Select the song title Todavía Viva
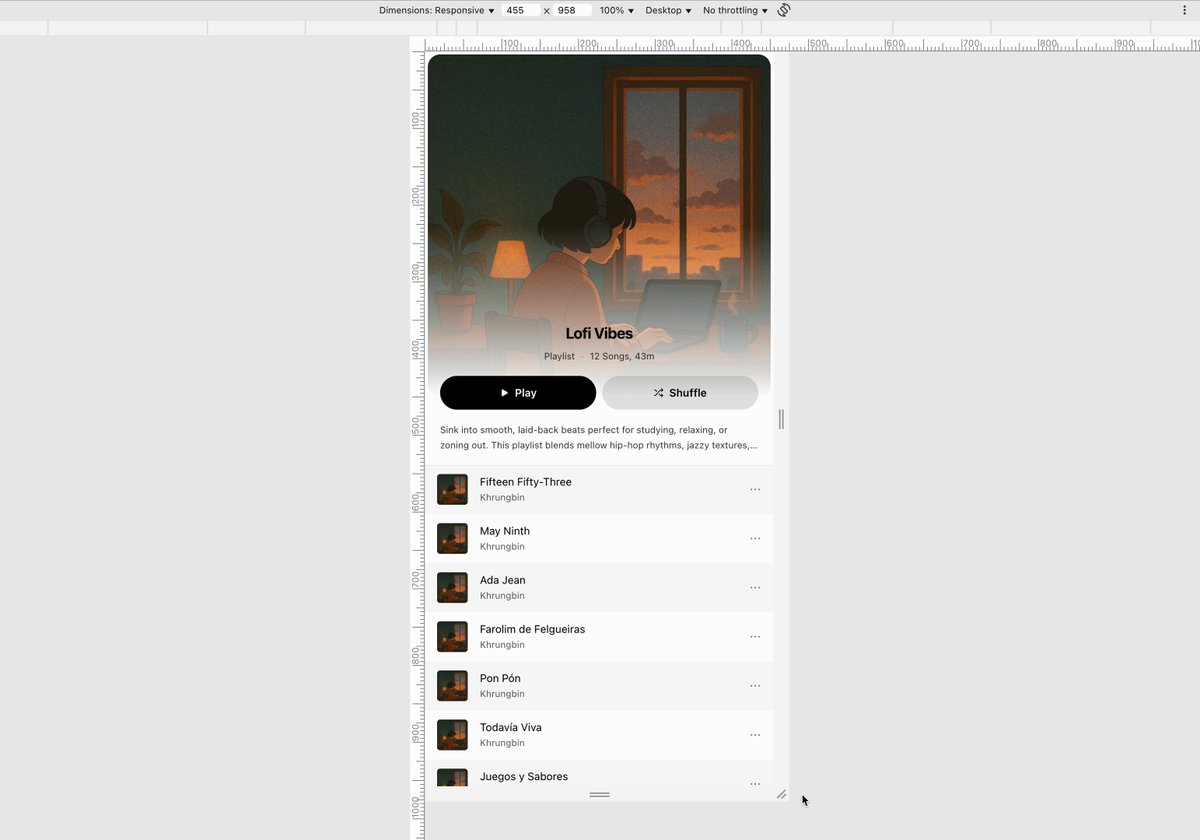Screen dimensions: 1200x840 511,727
